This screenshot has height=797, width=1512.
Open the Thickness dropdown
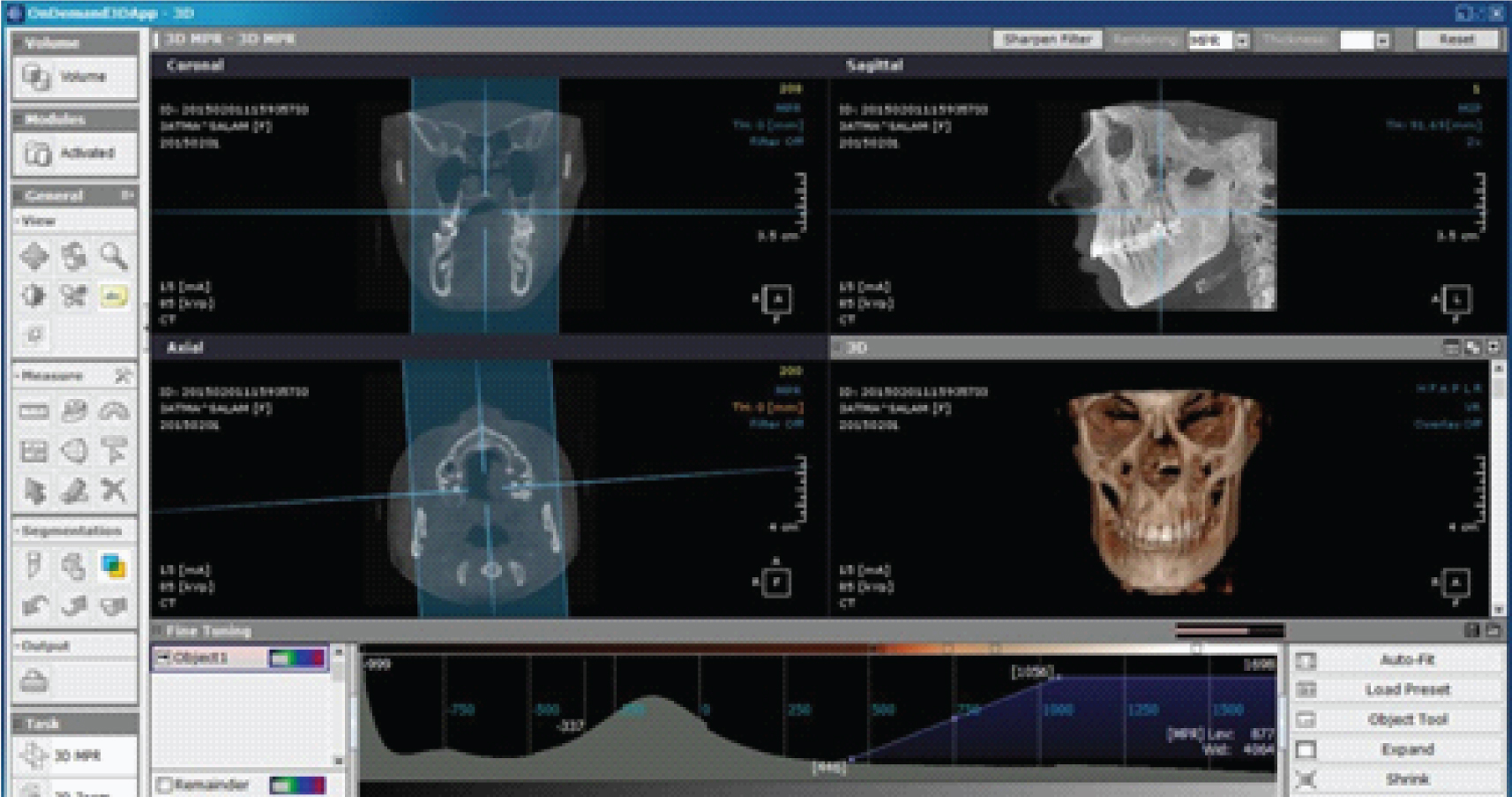[1382, 41]
